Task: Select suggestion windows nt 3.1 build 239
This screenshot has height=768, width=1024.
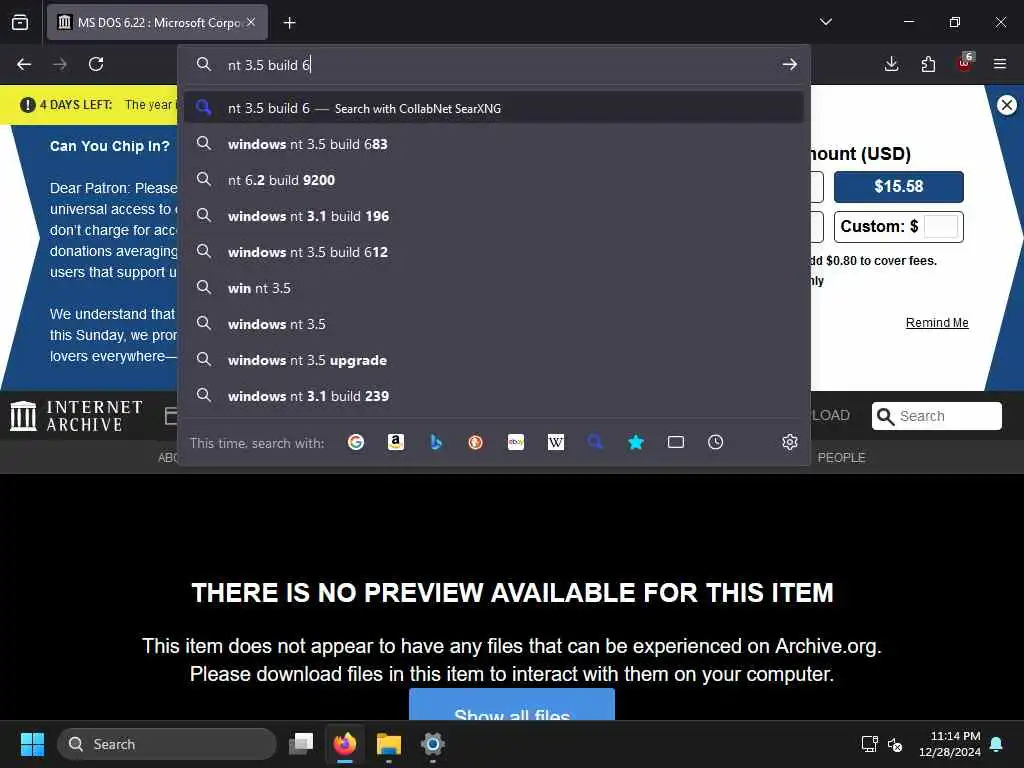Action: [x=494, y=396]
